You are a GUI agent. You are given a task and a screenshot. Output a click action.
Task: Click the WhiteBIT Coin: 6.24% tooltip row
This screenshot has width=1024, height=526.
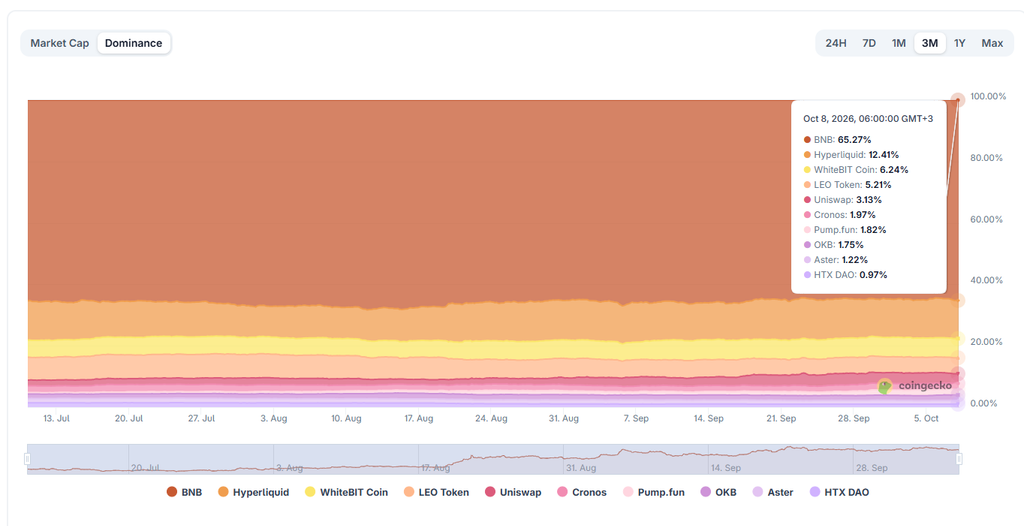pyautogui.click(x=856, y=170)
